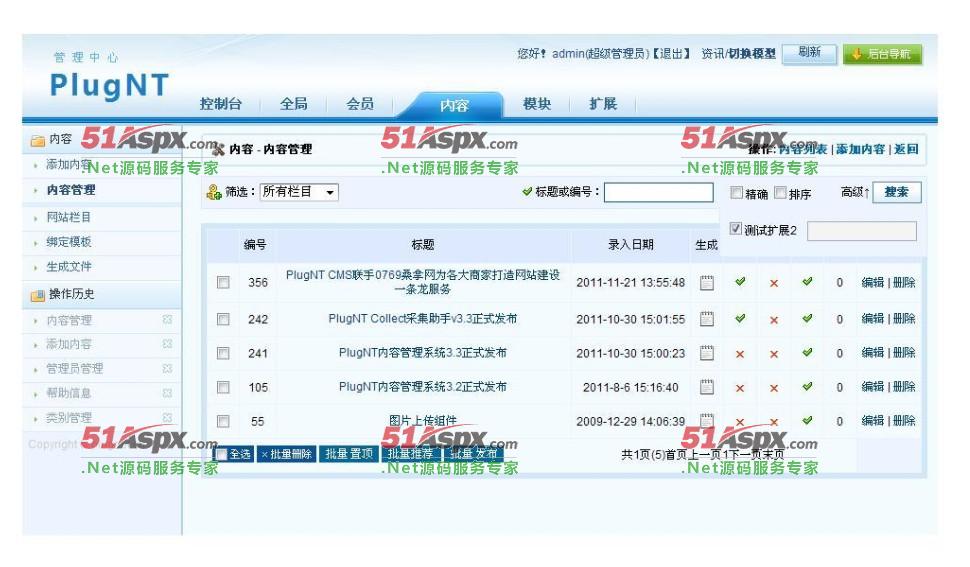Click the generate notepad icon for article 242
The width and height of the screenshot is (970, 567).
(706, 319)
